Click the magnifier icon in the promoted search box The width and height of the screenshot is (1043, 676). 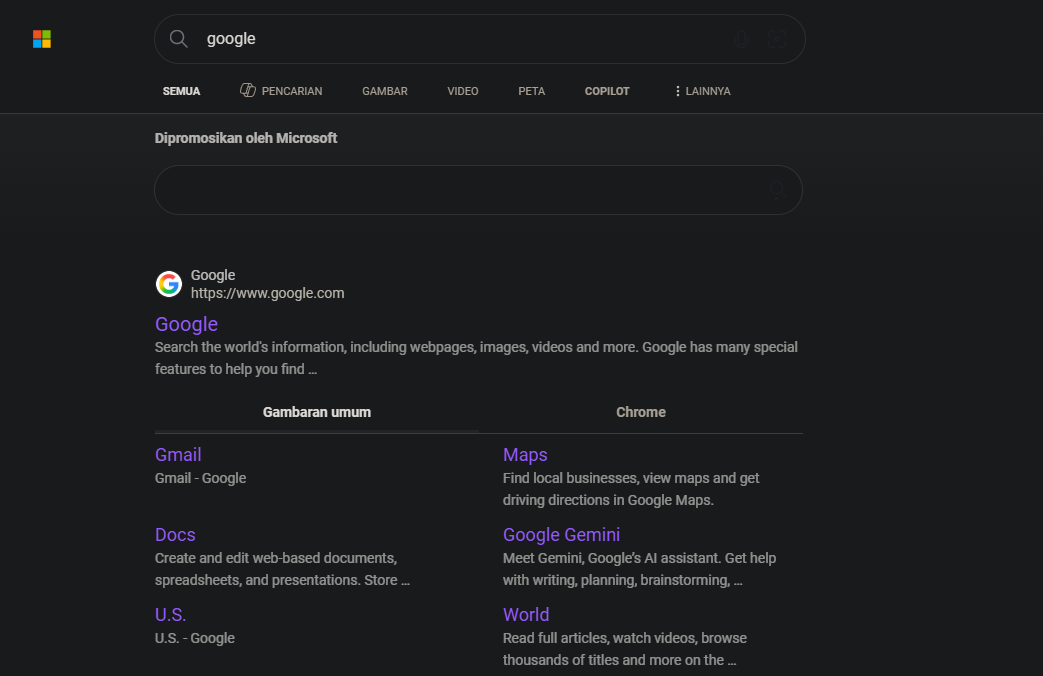777,190
